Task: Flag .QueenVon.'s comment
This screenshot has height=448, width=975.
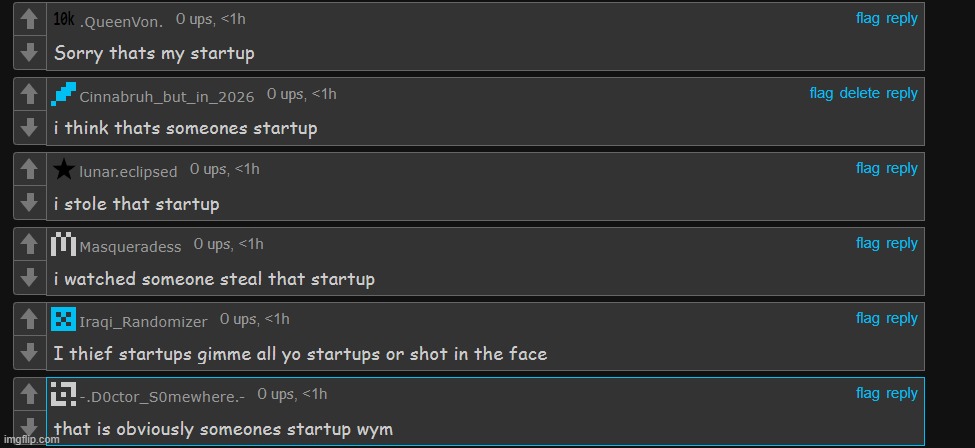Action: point(867,18)
